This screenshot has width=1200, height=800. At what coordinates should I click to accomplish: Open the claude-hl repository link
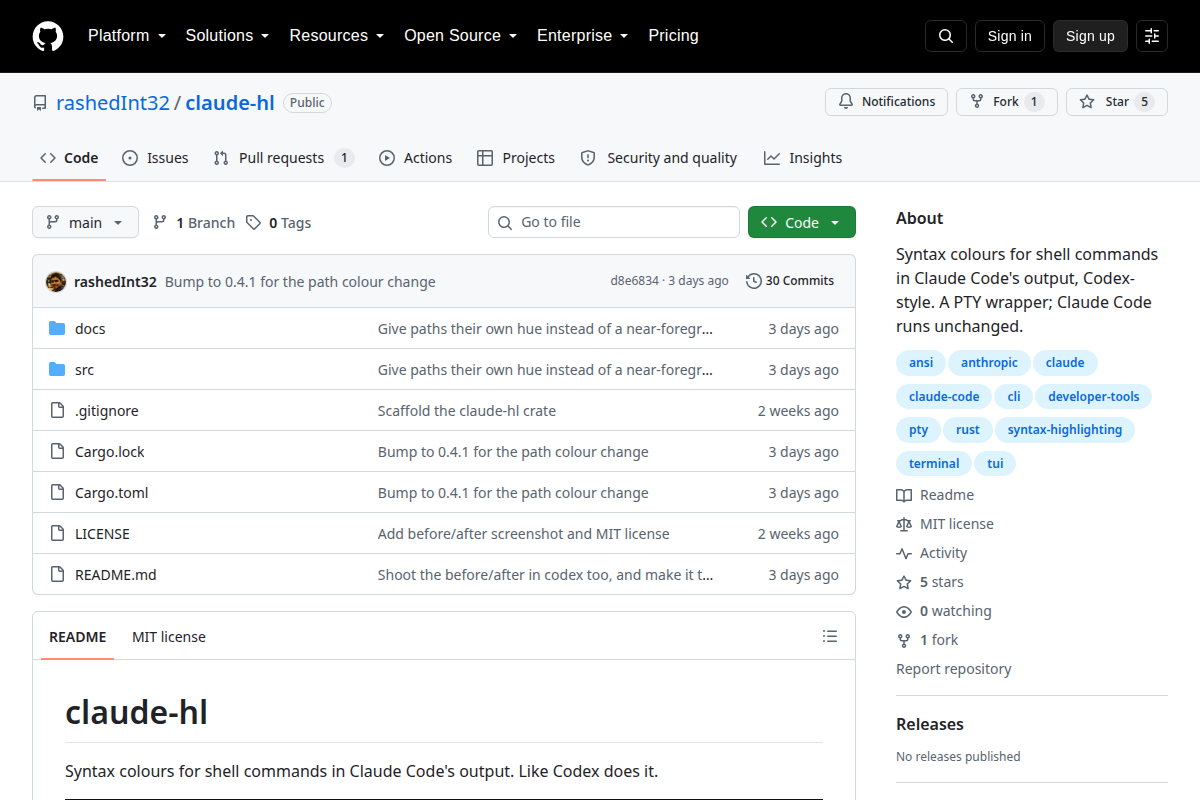coord(230,102)
